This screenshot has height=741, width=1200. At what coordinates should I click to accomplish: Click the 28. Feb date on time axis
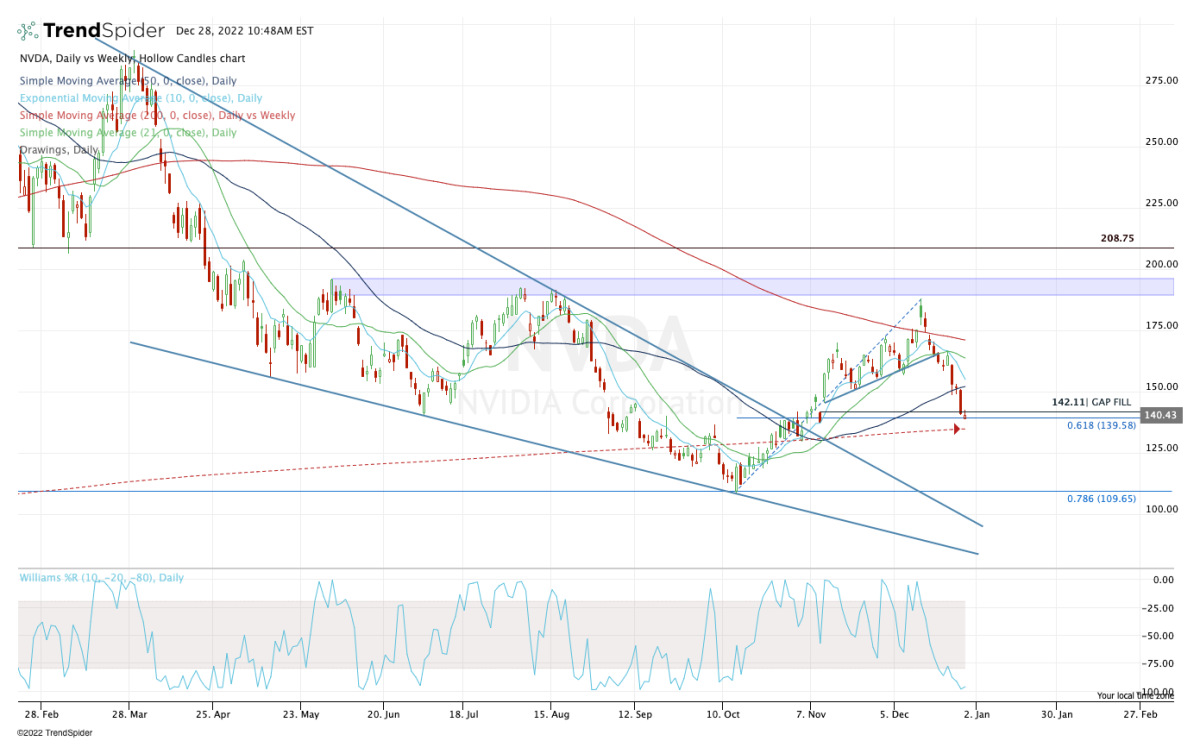39,715
